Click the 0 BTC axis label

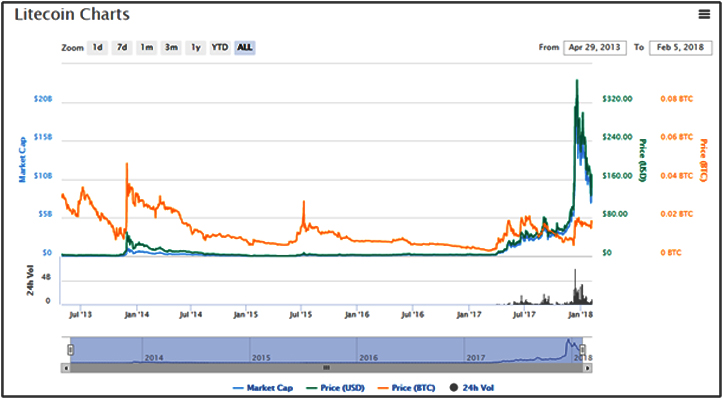669,253
